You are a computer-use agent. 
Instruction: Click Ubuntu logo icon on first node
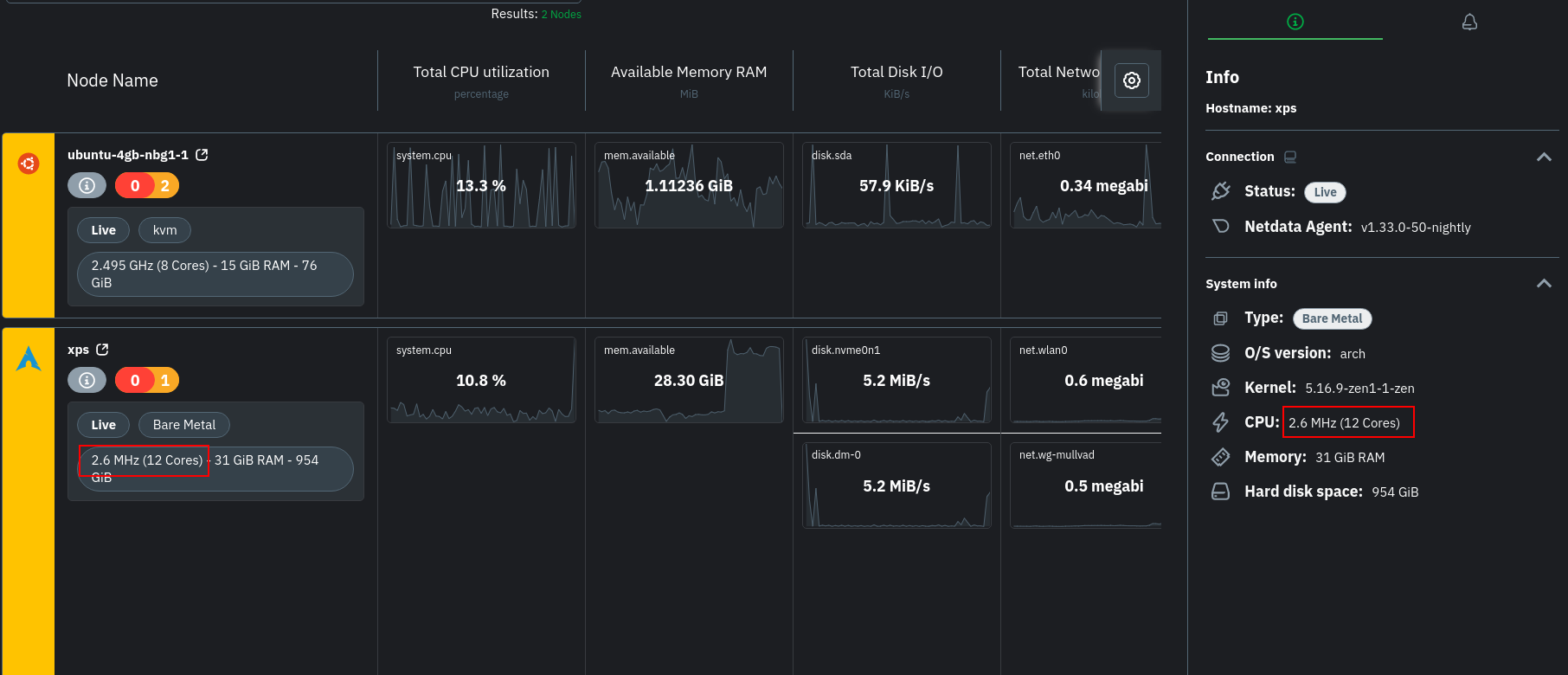click(x=29, y=163)
